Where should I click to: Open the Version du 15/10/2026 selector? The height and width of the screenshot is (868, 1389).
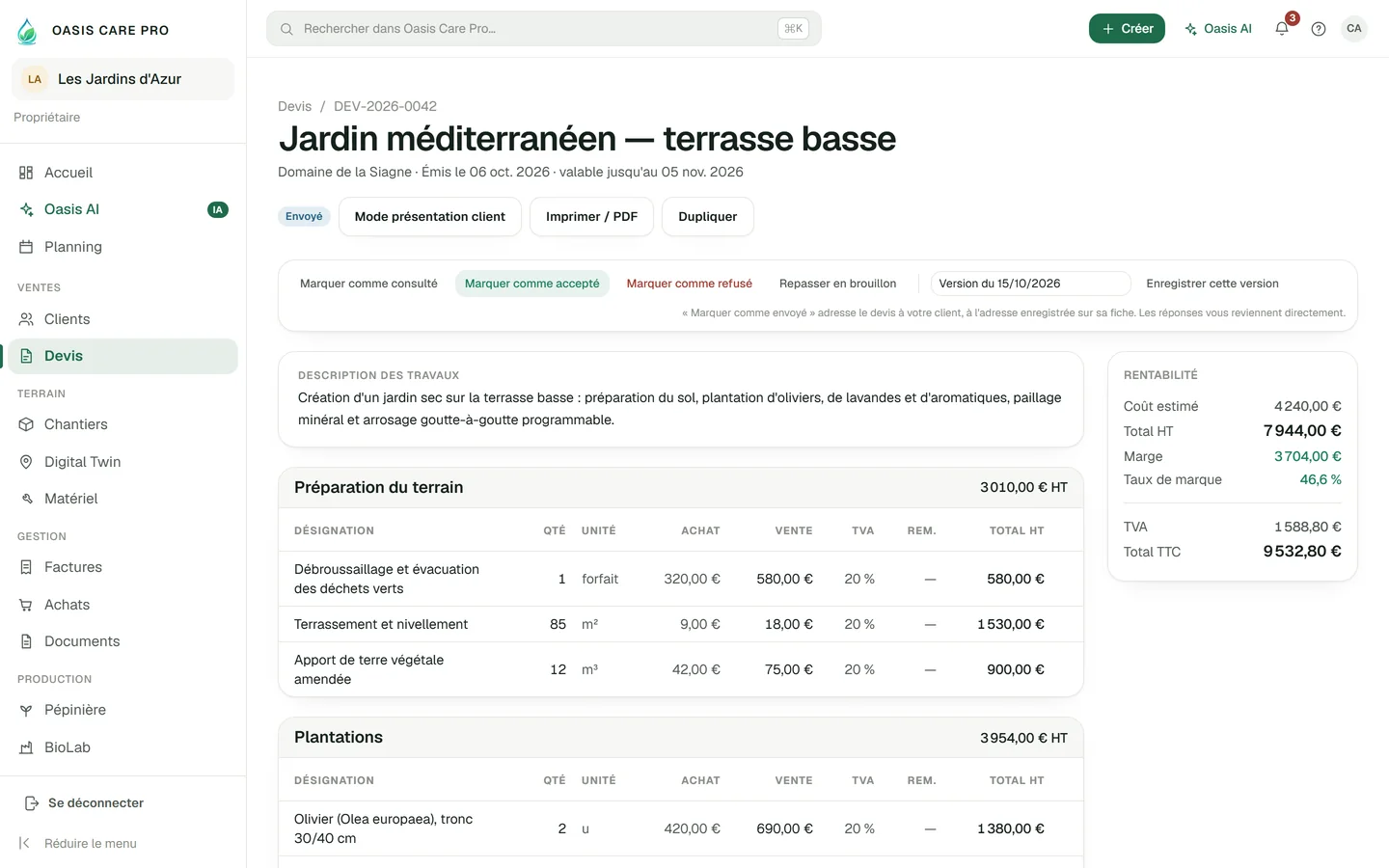1030,284
